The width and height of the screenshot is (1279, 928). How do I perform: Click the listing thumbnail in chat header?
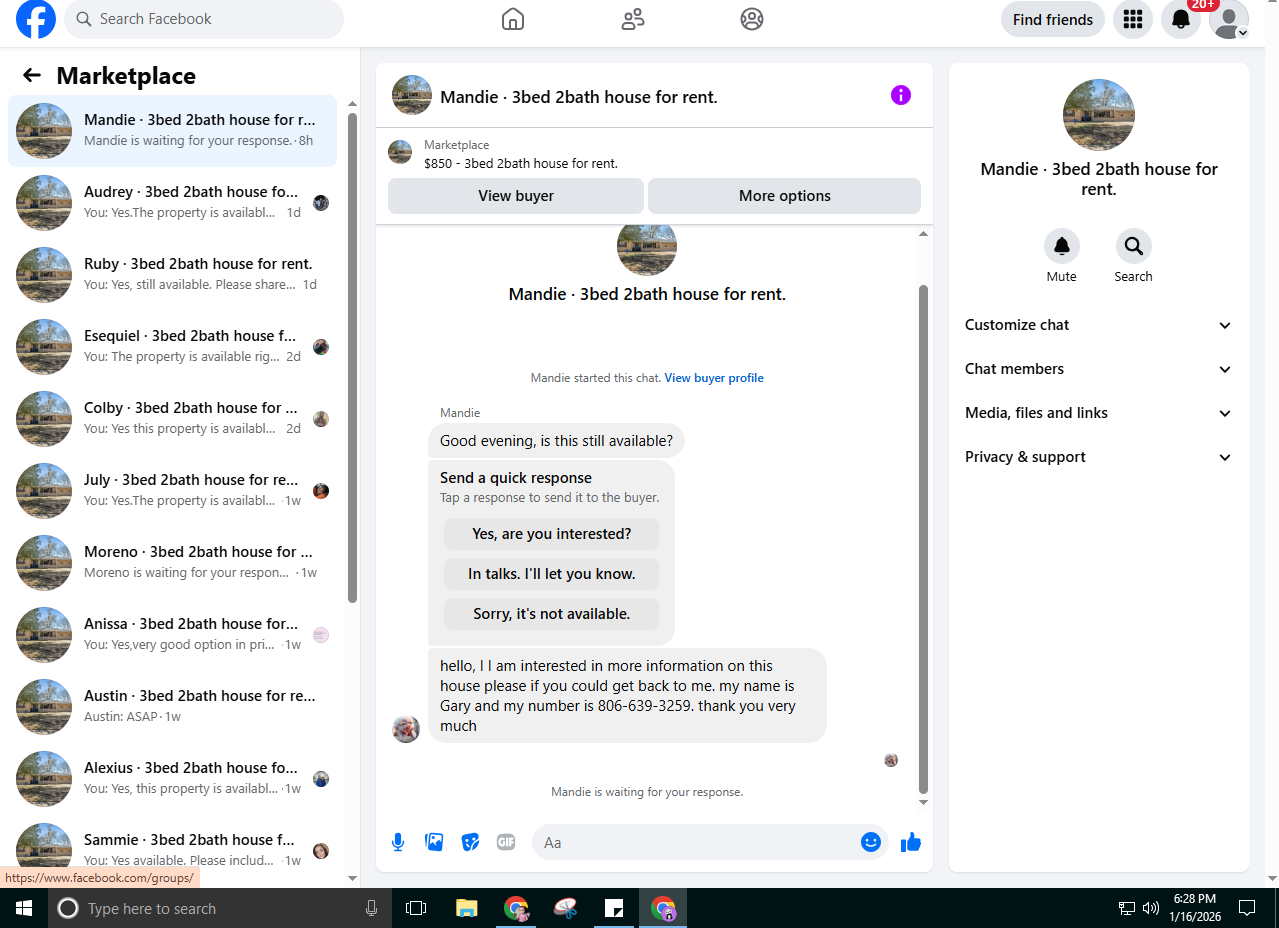coord(412,95)
